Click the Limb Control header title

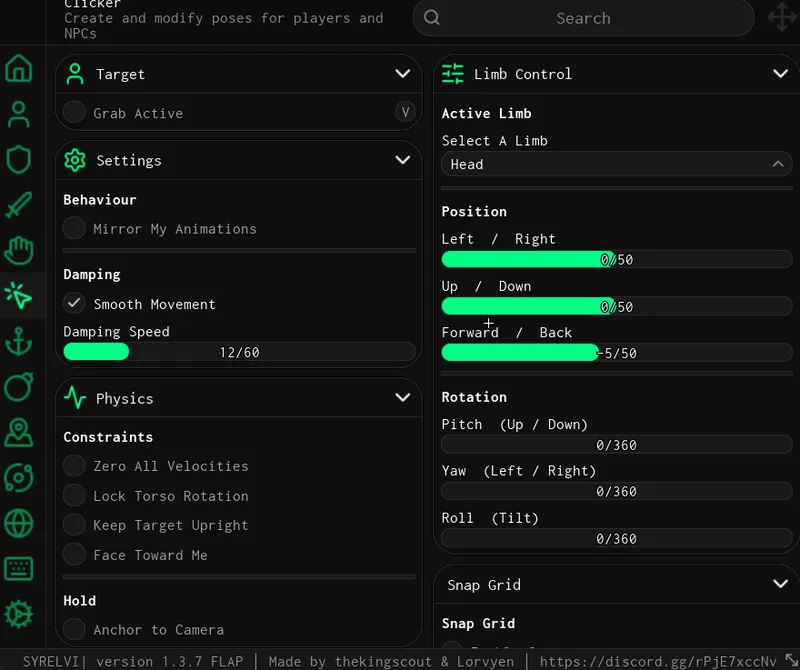pyautogui.click(x=523, y=74)
